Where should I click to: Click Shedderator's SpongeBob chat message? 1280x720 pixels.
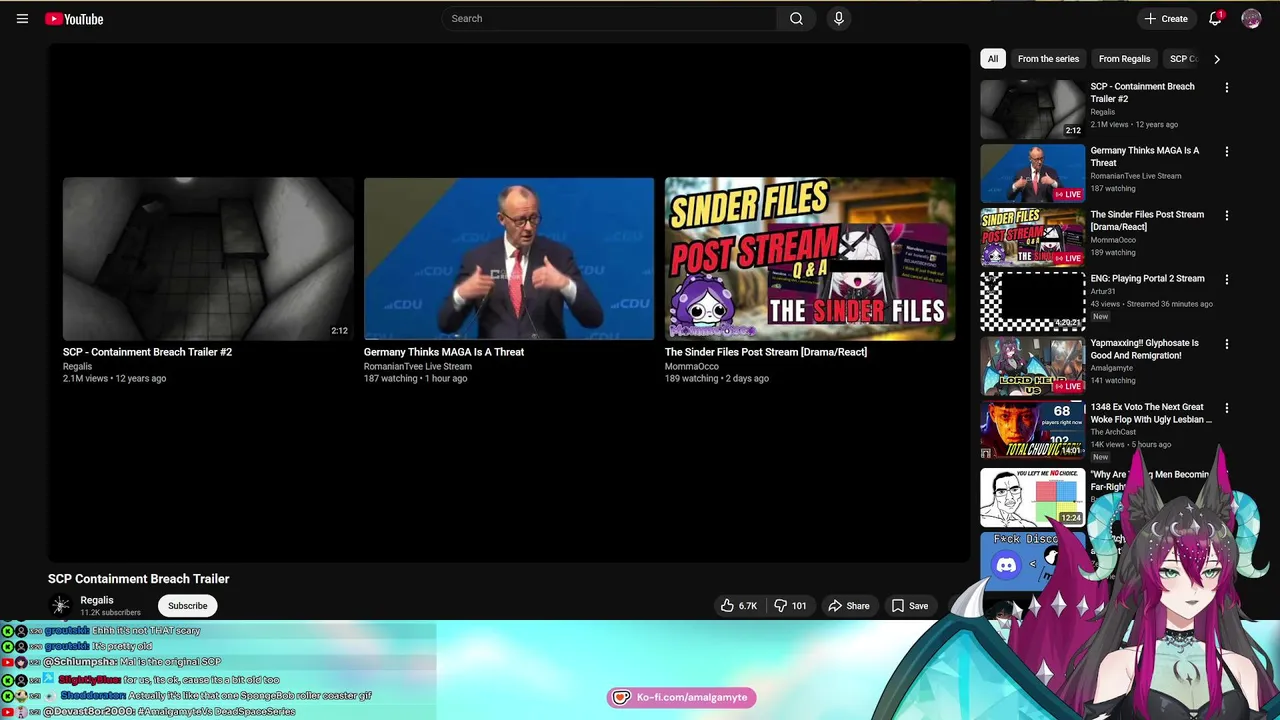pyautogui.click(x=218, y=695)
